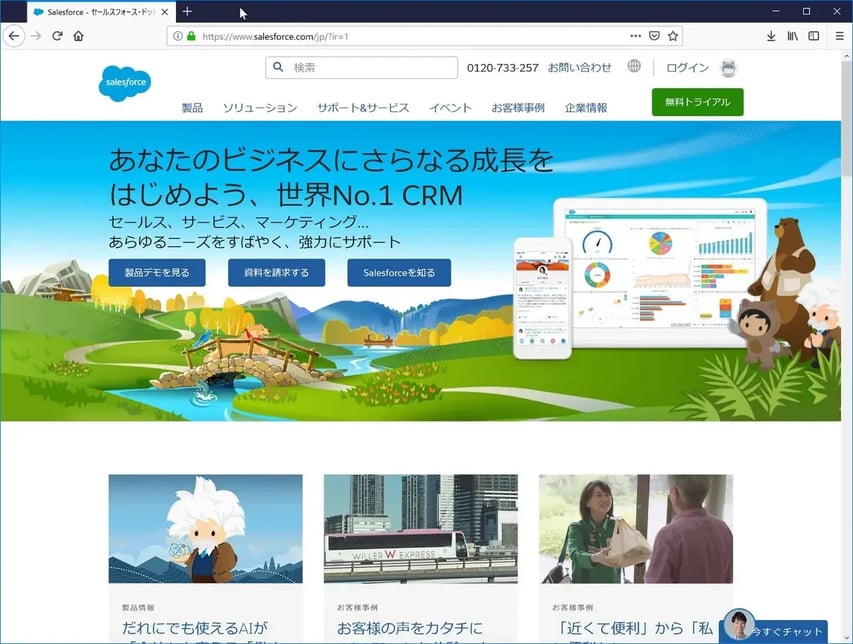Bookmark this page with star icon
The width and height of the screenshot is (853, 644).
point(673,36)
